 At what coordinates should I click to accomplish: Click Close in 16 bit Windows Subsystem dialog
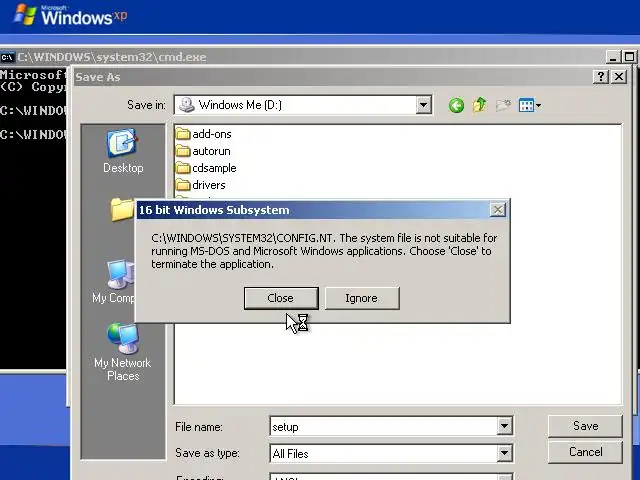(281, 298)
